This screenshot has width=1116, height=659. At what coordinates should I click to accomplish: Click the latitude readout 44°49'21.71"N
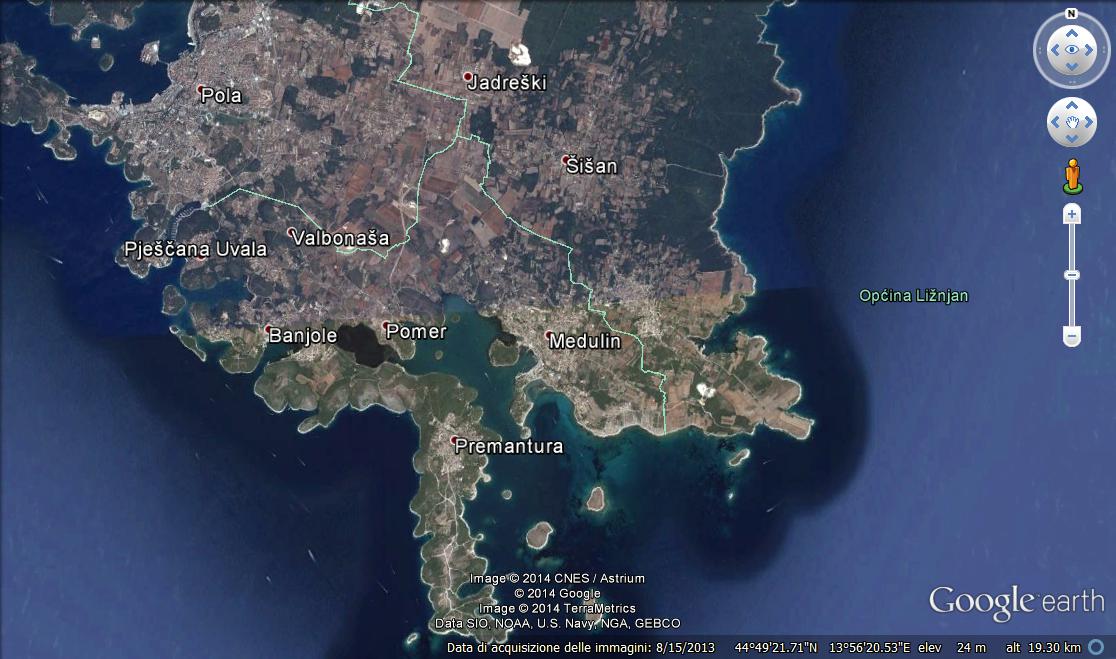click(776, 648)
